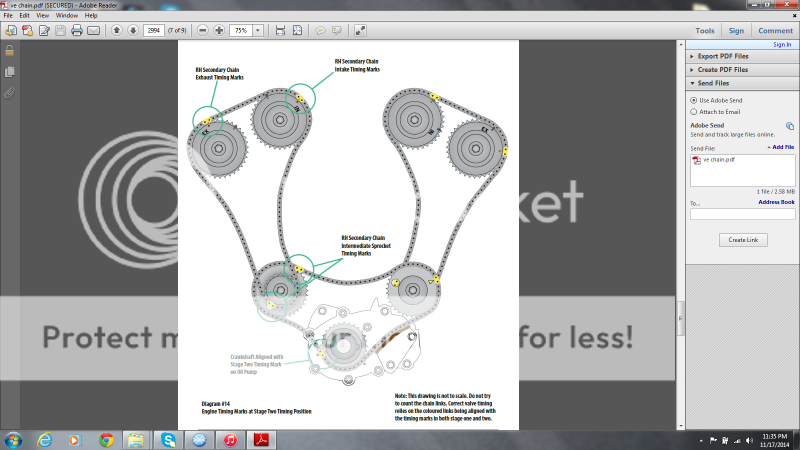The height and width of the screenshot is (450, 800).
Task: Open the View menu
Action: pos(42,16)
